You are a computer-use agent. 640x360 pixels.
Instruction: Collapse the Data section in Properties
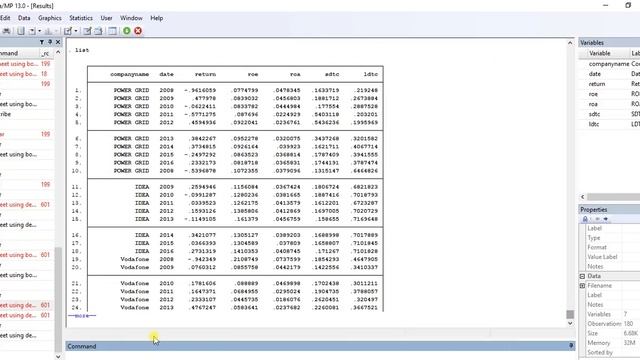point(582,276)
